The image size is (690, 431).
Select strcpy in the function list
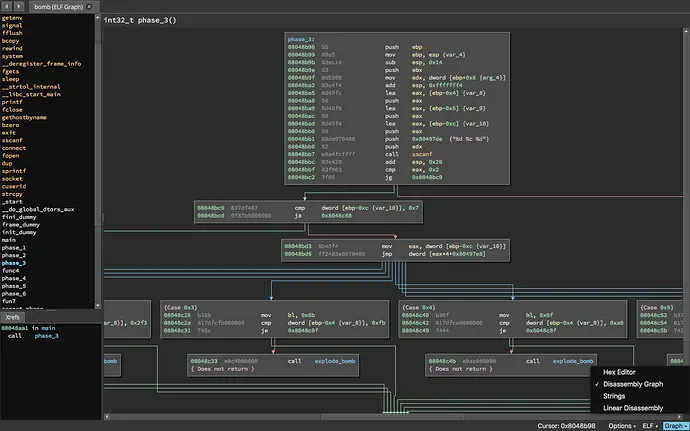point(12,194)
